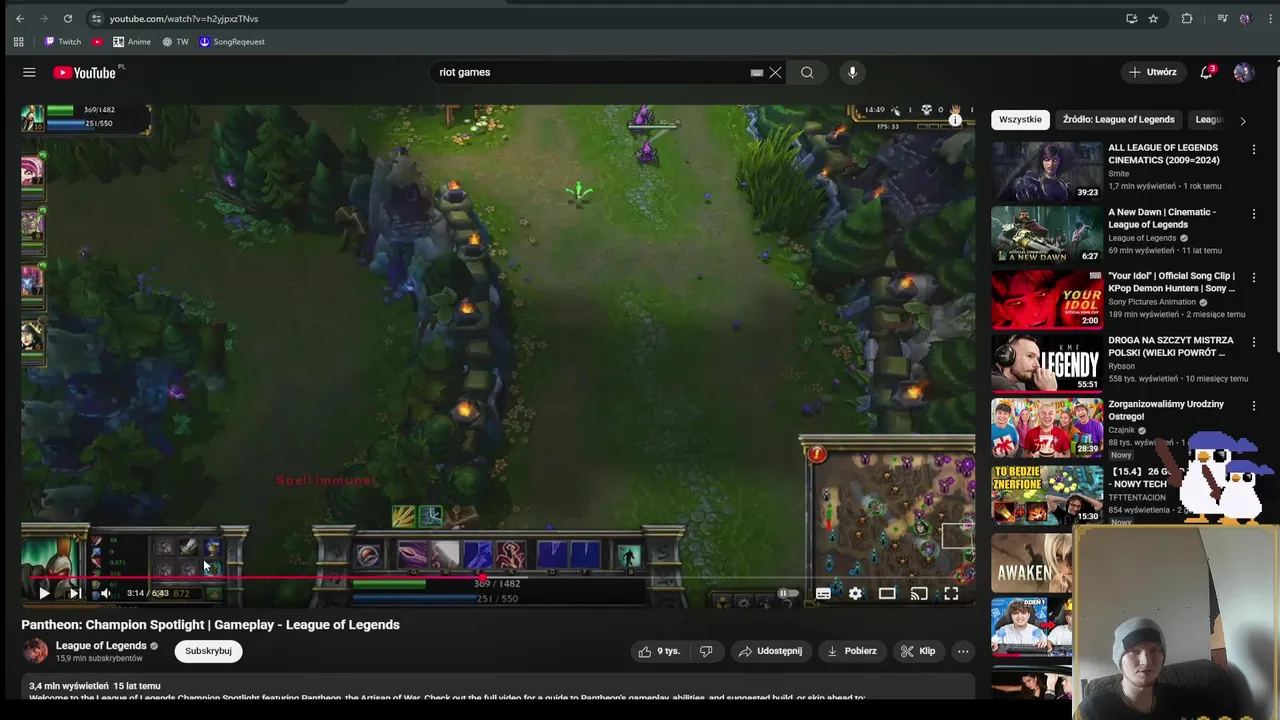Open the YouTube hamburger guide menu
This screenshot has width=1280, height=720.
(29, 72)
